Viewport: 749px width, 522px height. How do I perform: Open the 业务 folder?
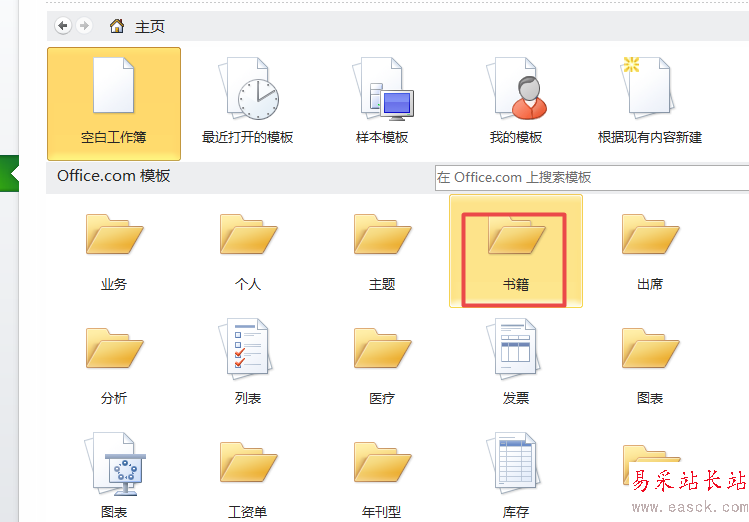click(x=114, y=251)
